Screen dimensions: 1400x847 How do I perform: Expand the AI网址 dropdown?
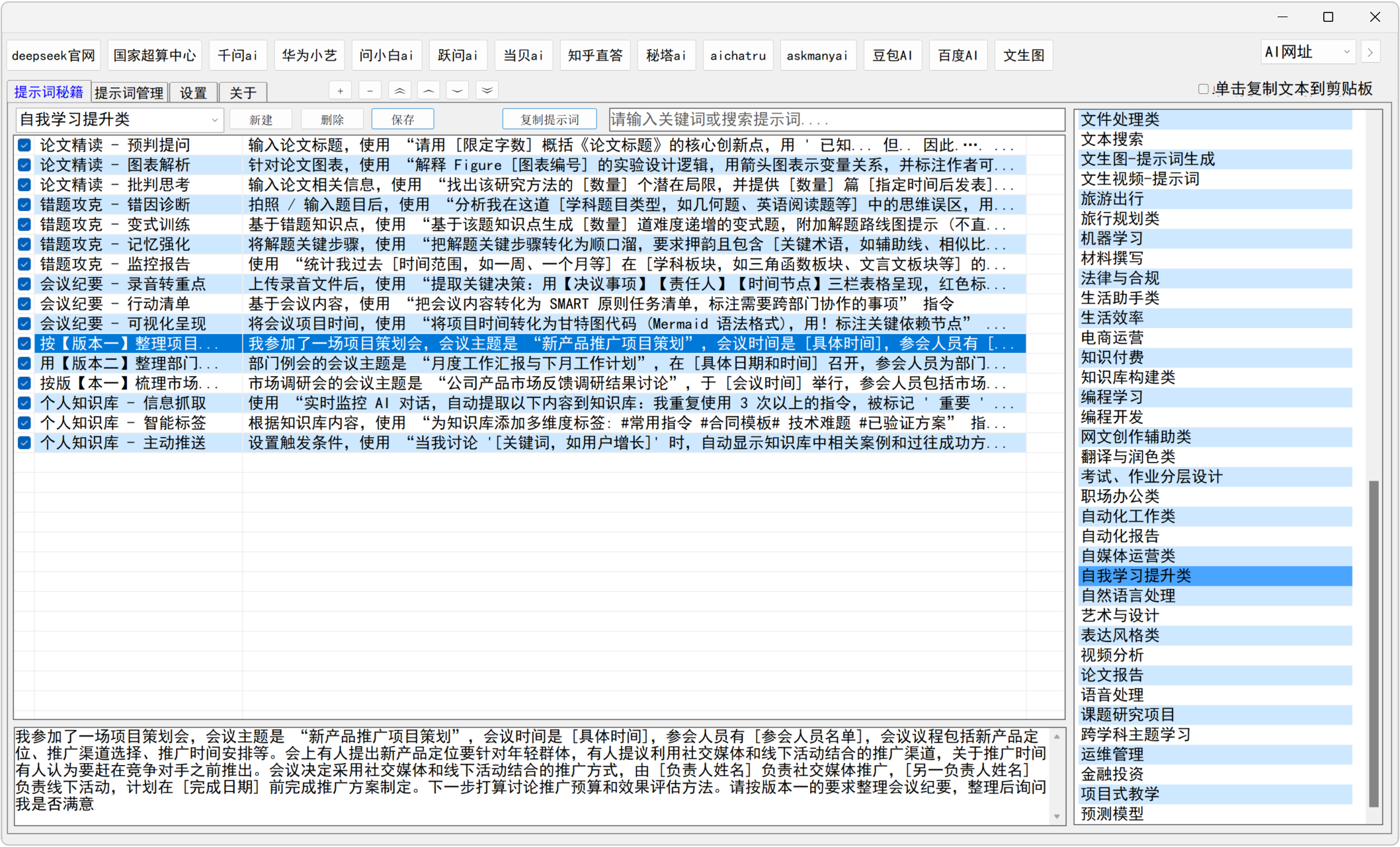(x=1308, y=52)
